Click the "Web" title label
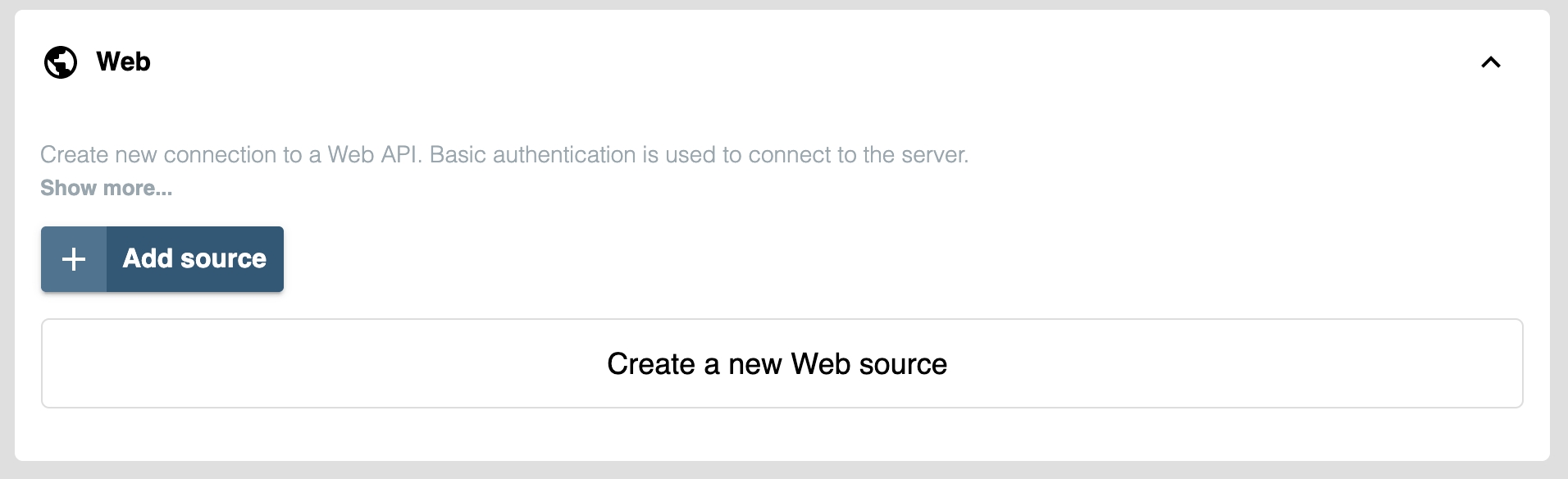 pyautogui.click(x=123, y=62)
